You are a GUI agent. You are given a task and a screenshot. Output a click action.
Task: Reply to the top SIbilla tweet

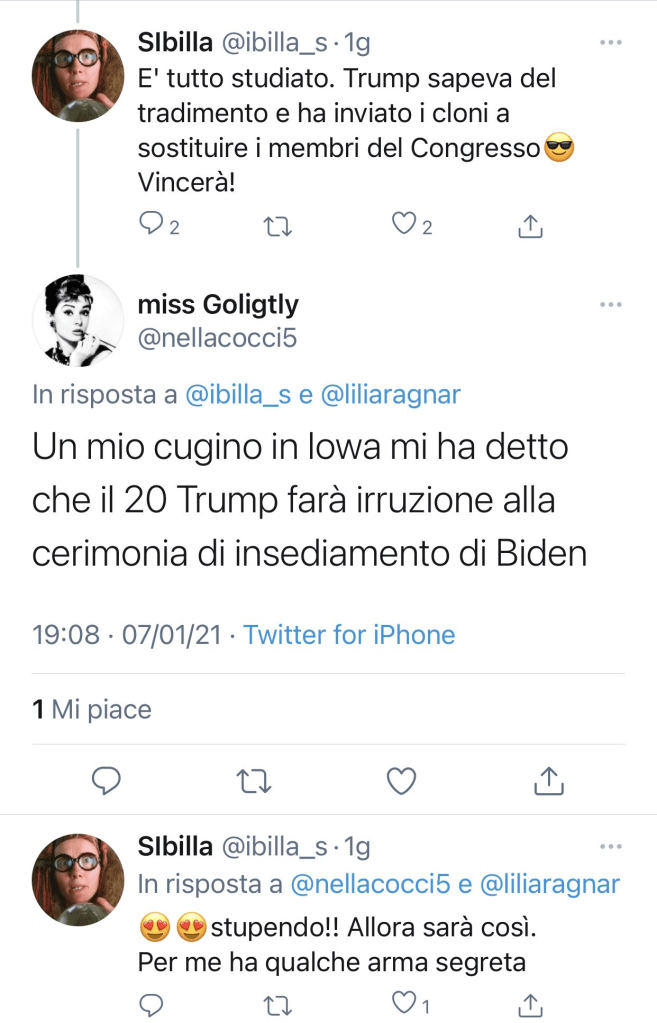pyautogui.click(x=149, y=226)
